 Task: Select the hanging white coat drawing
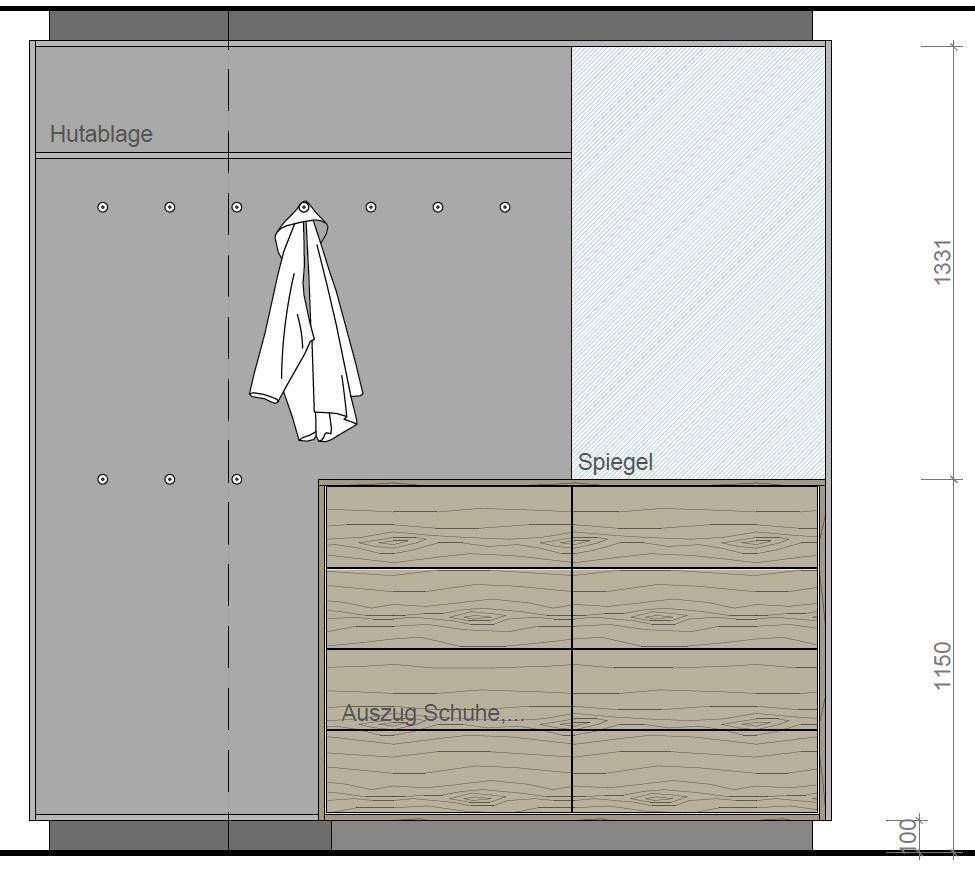coord(305,330)
